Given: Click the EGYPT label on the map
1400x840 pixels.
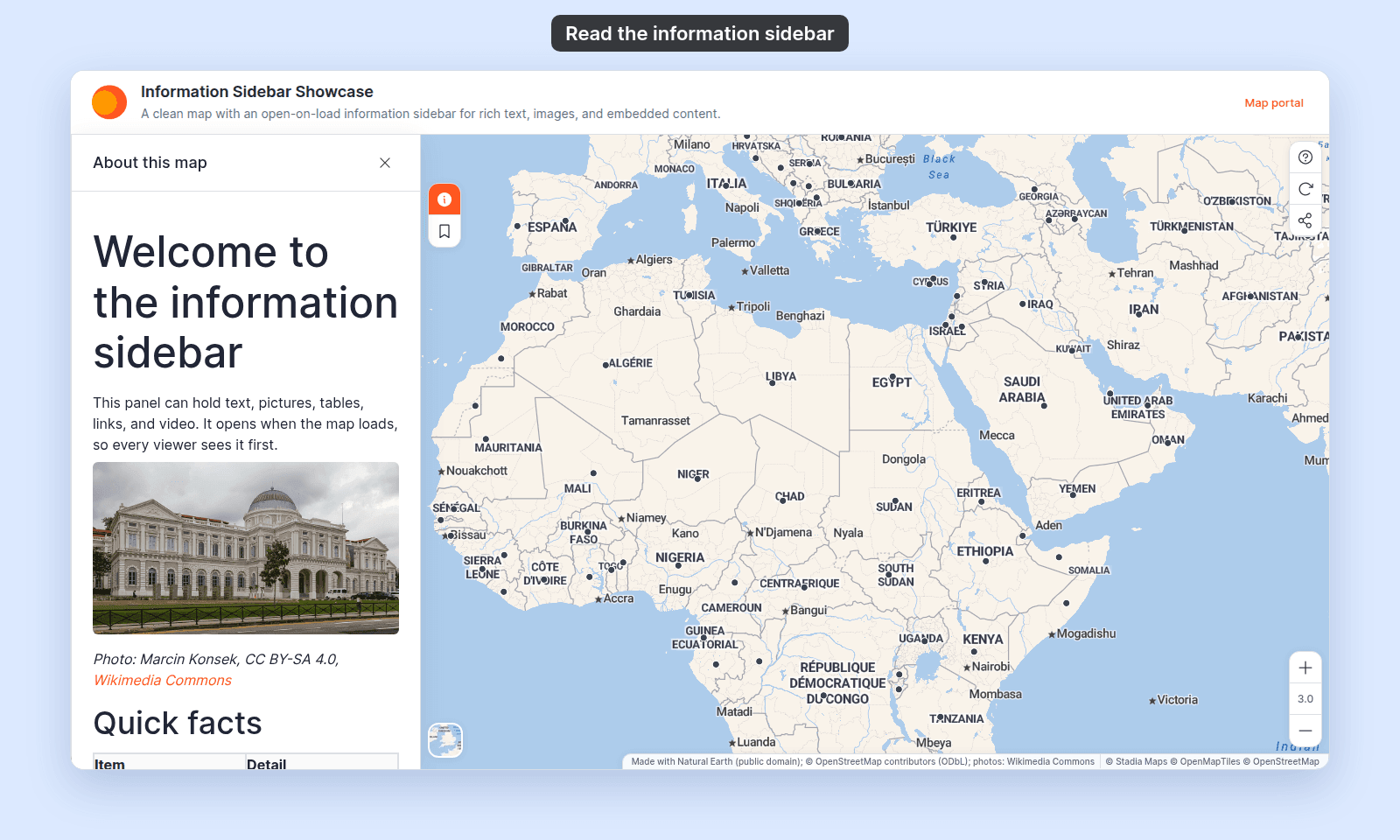Looking at the screenshot, I should tap(892, 382).
